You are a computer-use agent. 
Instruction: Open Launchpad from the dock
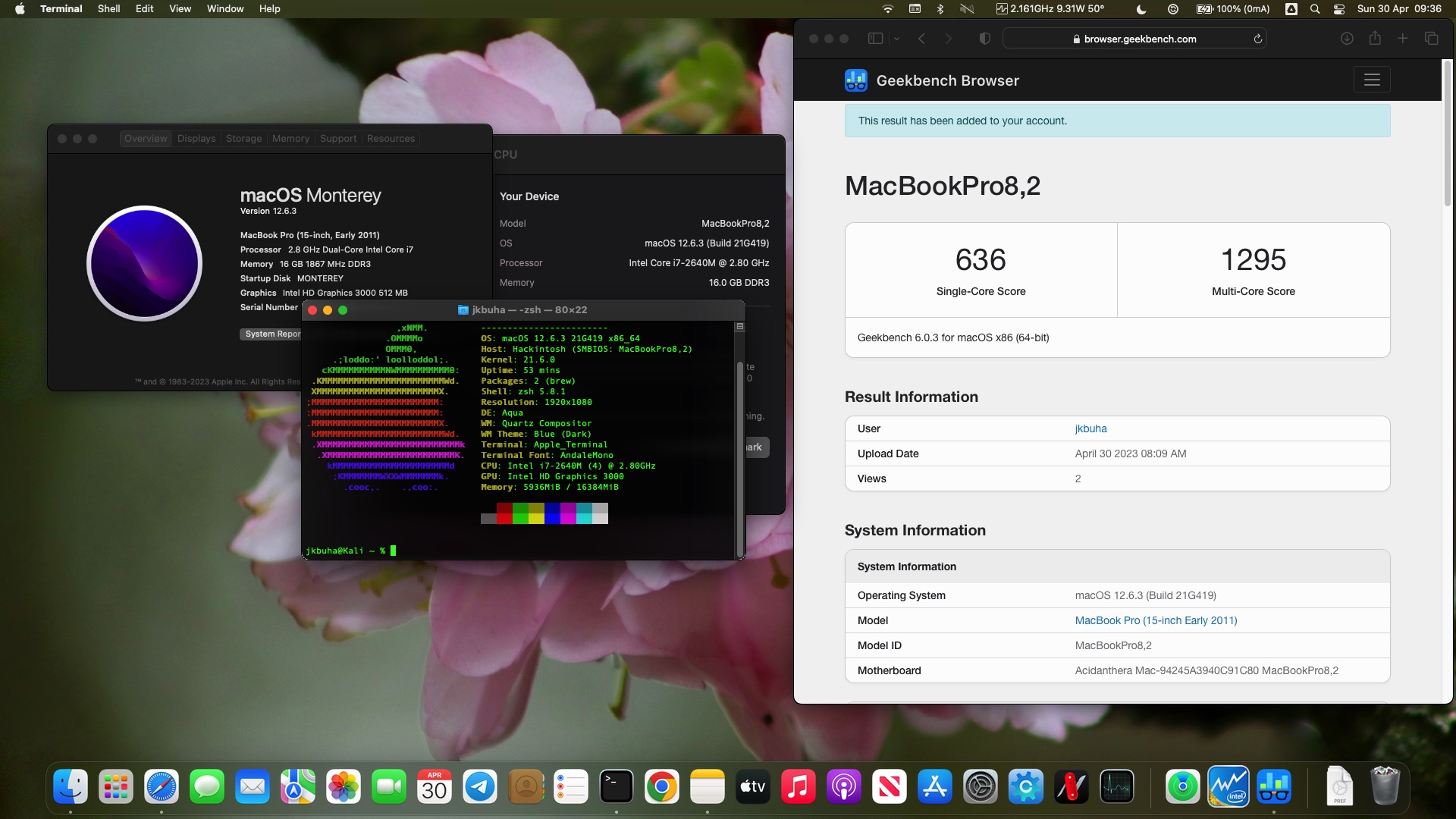(116, 787)
